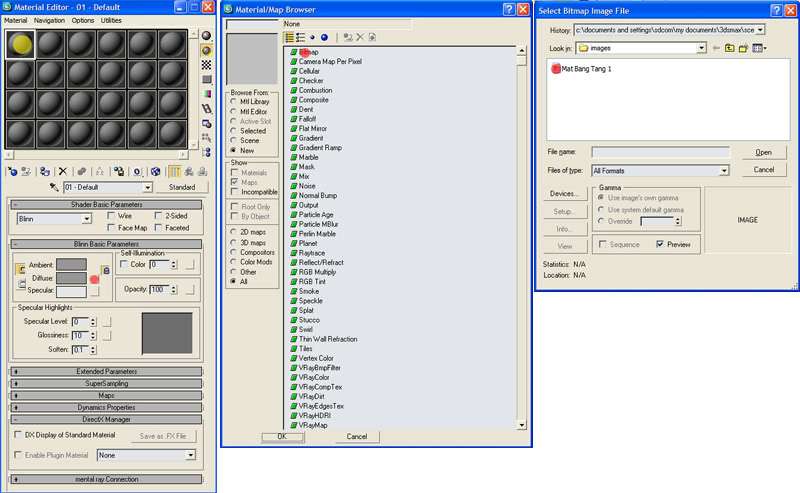Open the History path dropdown

click(760, 30)
